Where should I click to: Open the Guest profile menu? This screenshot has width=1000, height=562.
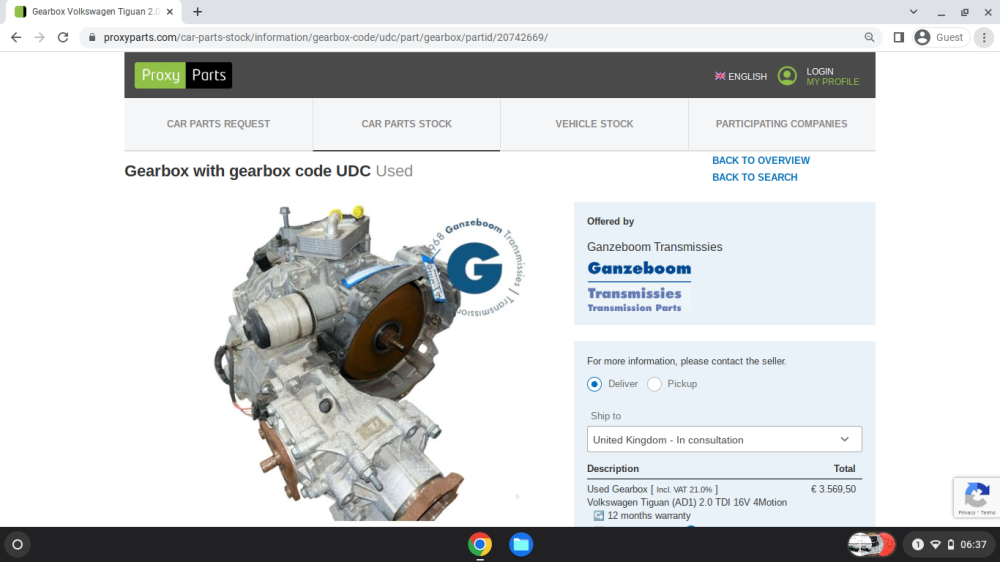(x=939, y=38)
